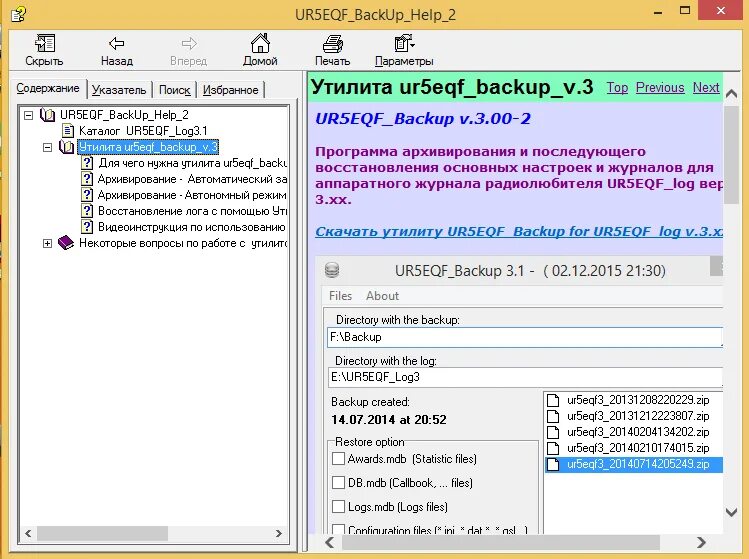Click the tree pane scroll left arrow
Image resolution: width=749 pixels, height=559 pixels.
point(28,533)
